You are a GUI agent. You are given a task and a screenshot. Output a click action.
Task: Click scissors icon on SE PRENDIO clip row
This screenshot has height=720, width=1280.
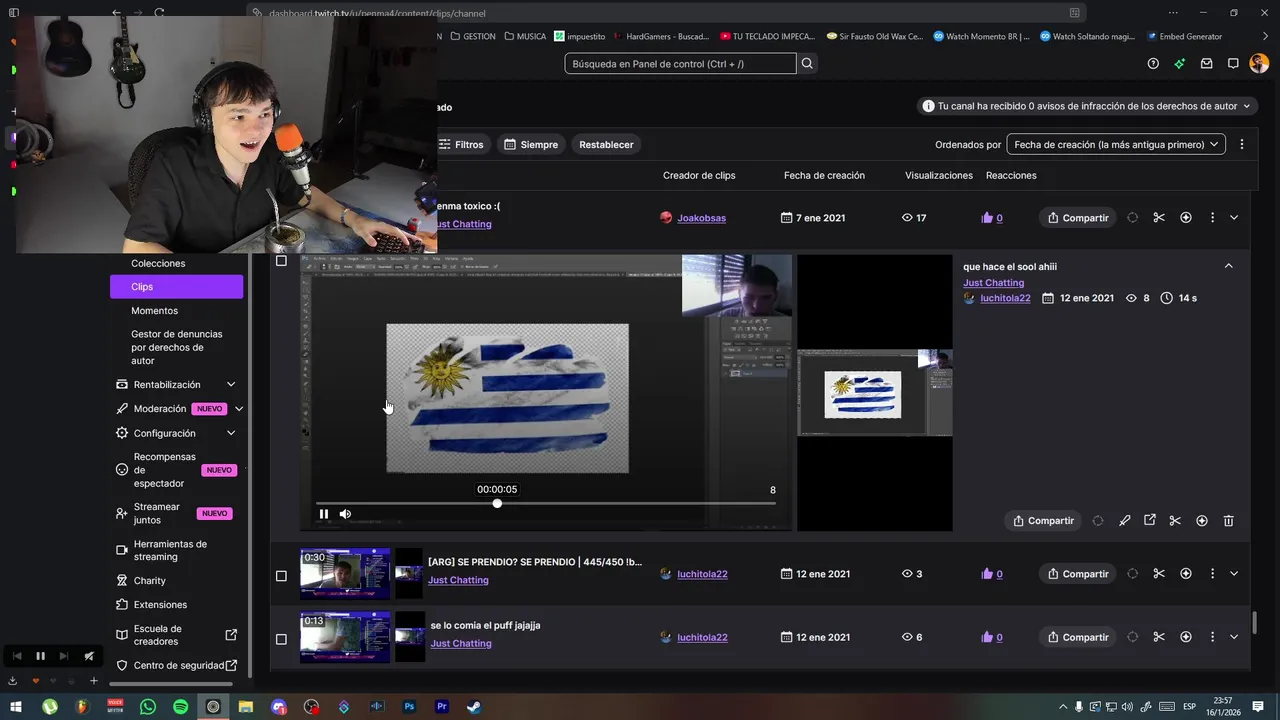point(1159,574)
